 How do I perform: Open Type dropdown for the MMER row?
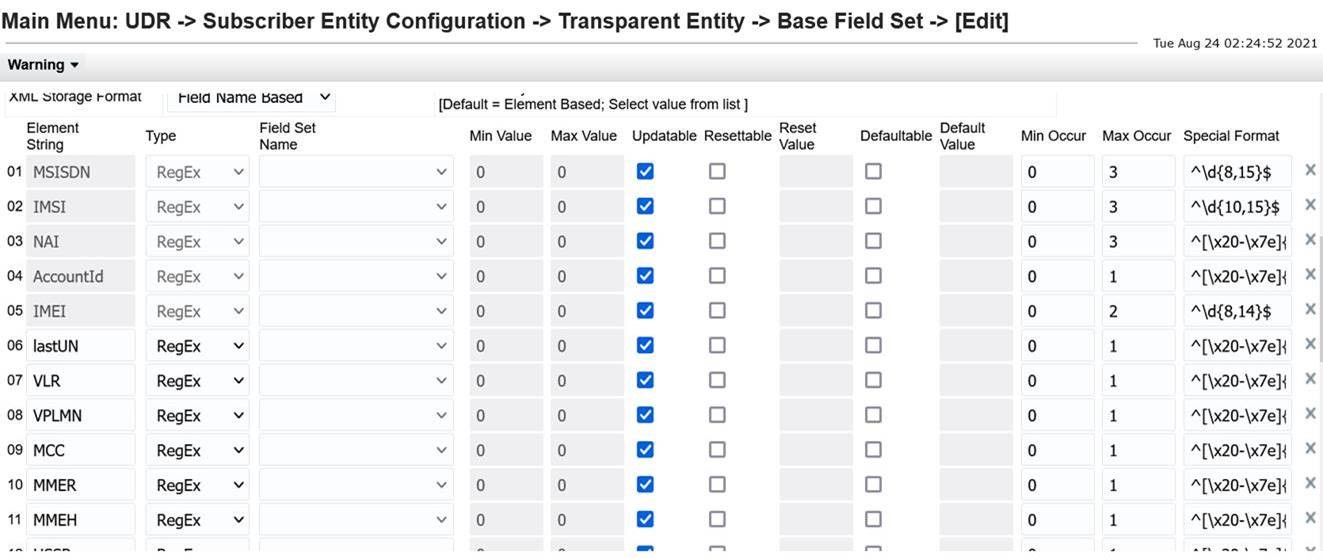[198, 485]
